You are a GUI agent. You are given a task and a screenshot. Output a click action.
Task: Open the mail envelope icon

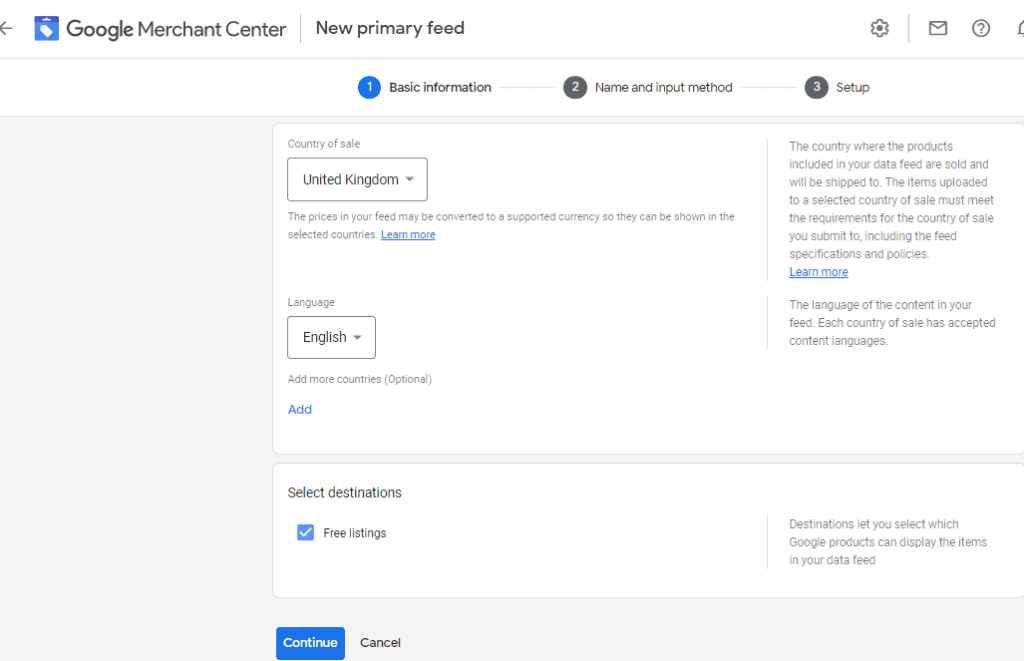[x=938, y=28]
